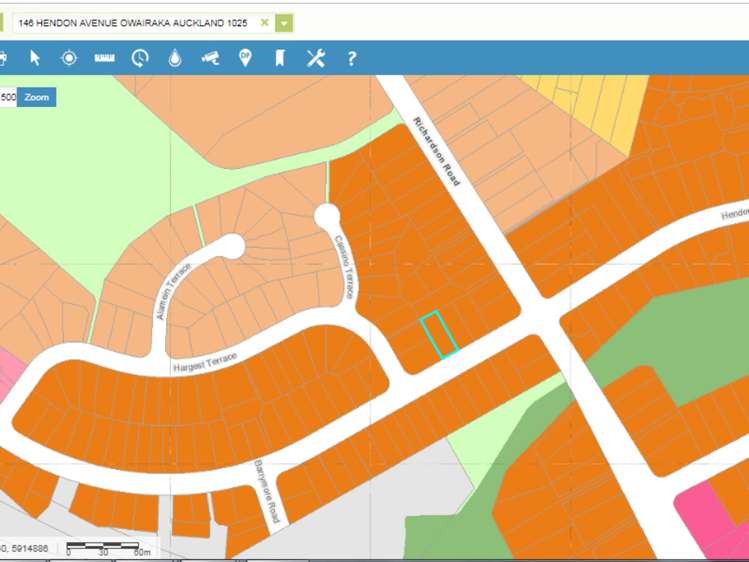Click the Richardson Road label on map

(437, 152)
